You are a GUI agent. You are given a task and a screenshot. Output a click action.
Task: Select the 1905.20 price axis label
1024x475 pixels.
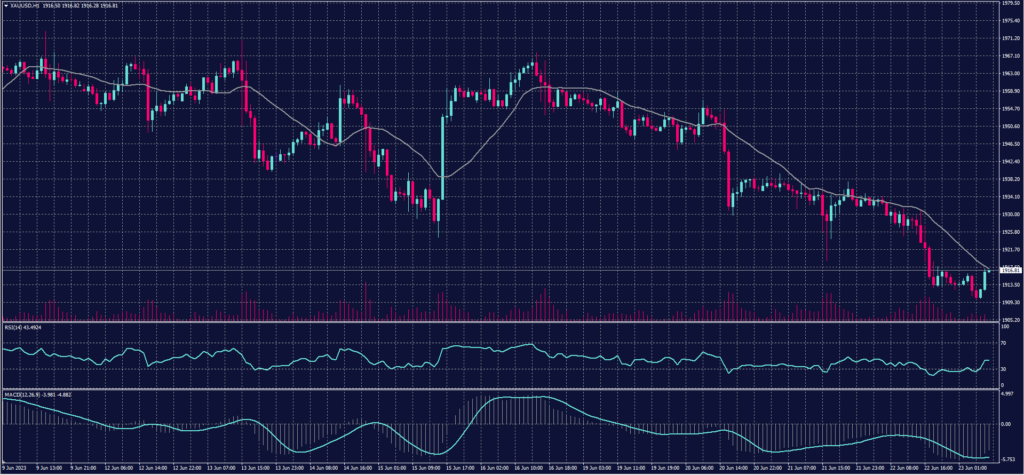coord(1010,319)
